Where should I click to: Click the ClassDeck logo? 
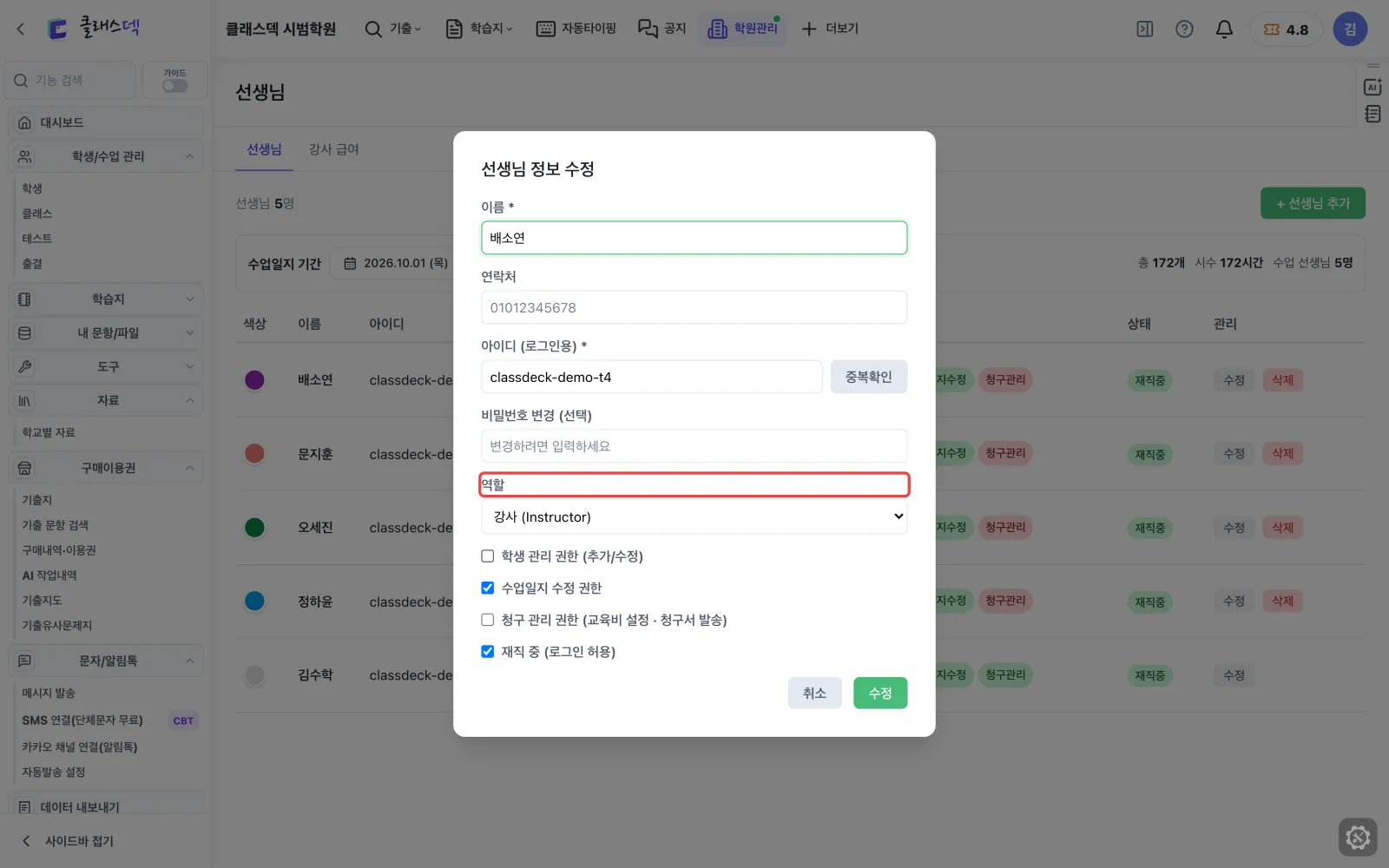94,29
